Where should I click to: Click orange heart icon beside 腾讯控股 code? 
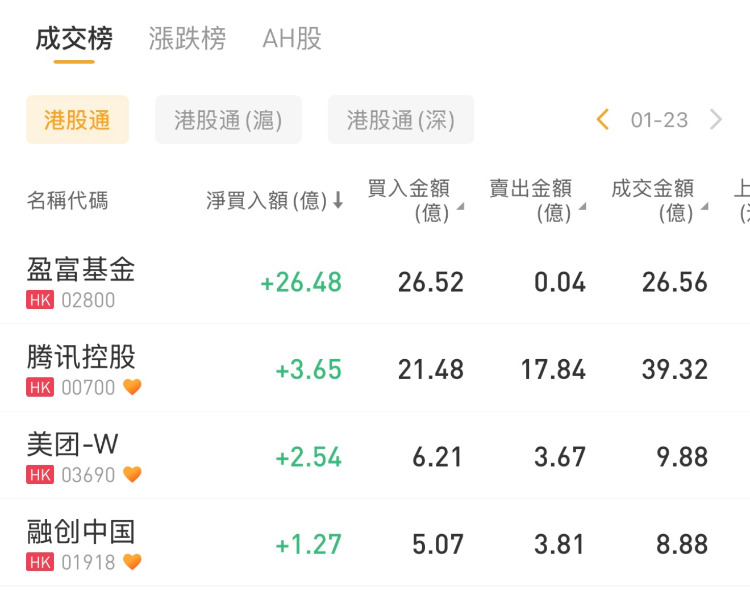(132, 387)
